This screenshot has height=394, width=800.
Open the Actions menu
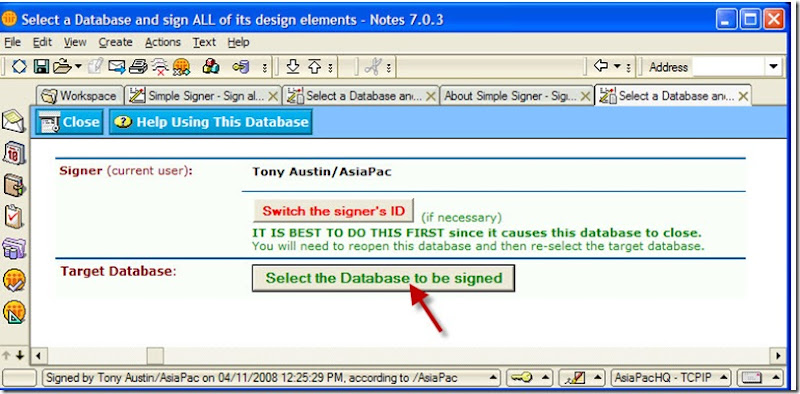pos(163,42)
